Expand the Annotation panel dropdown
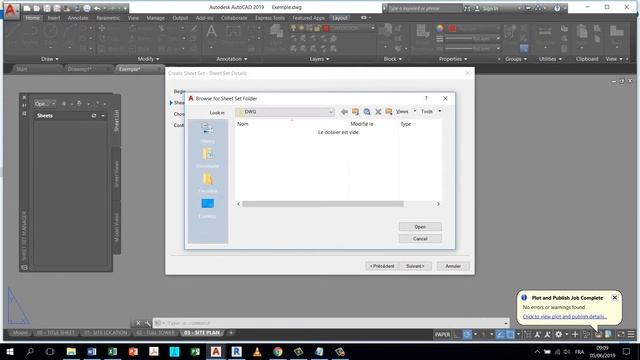The image size is (640, 360). [x=231, y=59]
